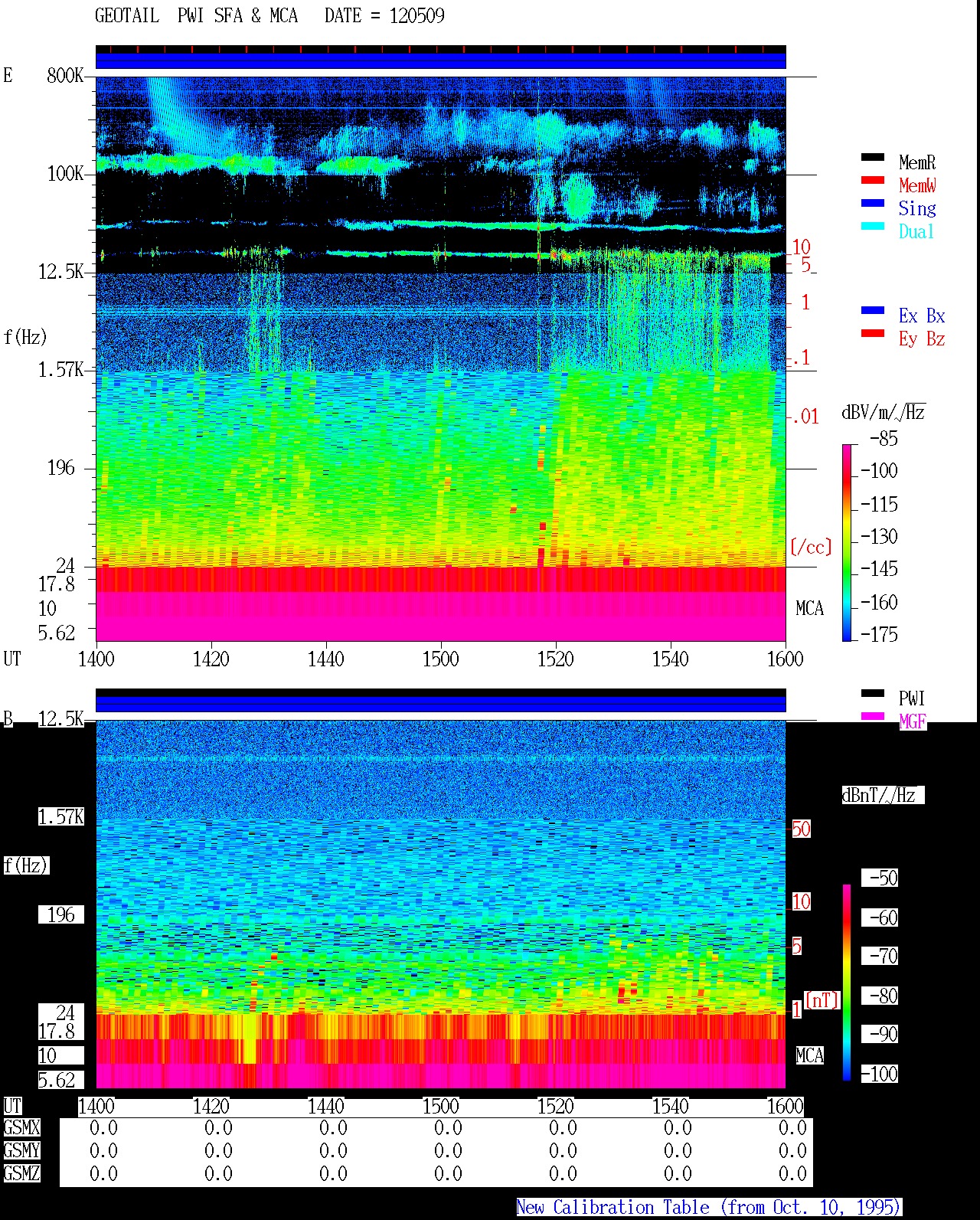Click the 5.62 label on the E panel axis
The image size is (980, 1220).
click(x=57, y=633)
